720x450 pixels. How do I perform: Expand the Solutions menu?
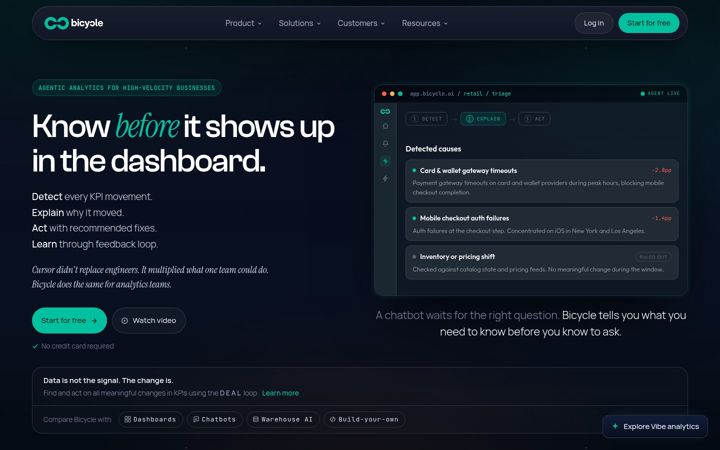(x=299, y=23)
